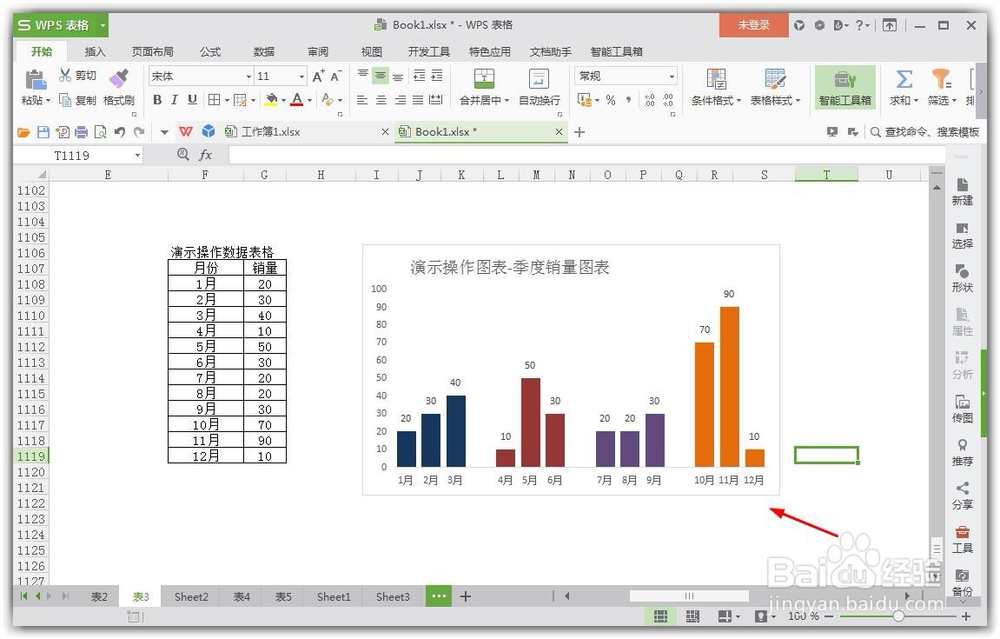This screenshot has width=1000, height=639.
Task: Toggle middle vertical alignment
Action: coord(380,75)
